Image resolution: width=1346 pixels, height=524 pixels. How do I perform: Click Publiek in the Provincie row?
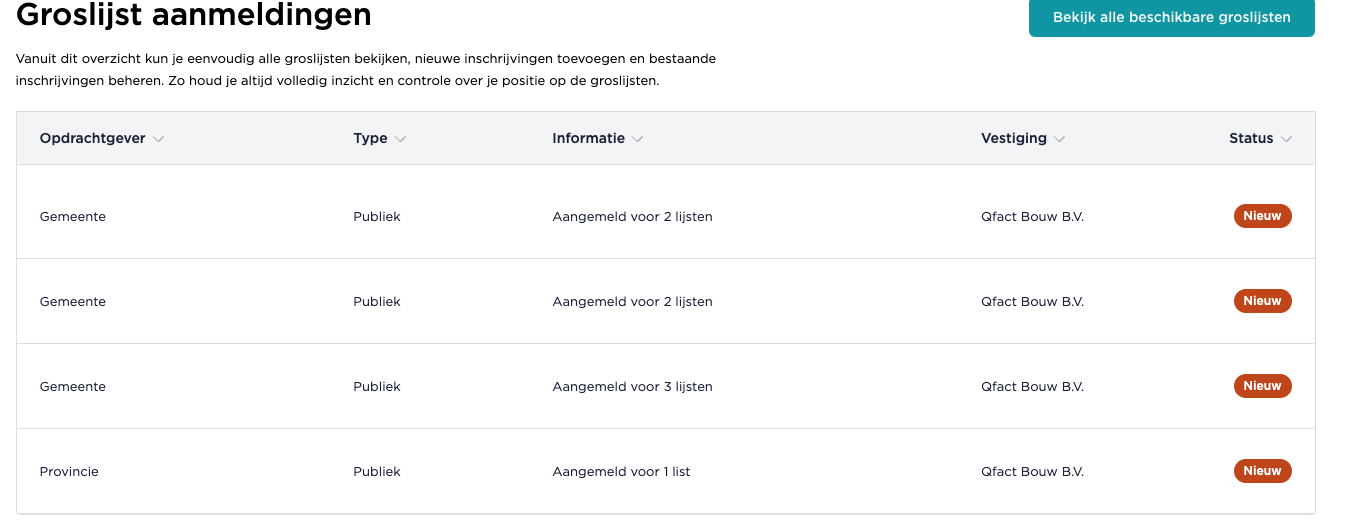(x=376, y=472)
